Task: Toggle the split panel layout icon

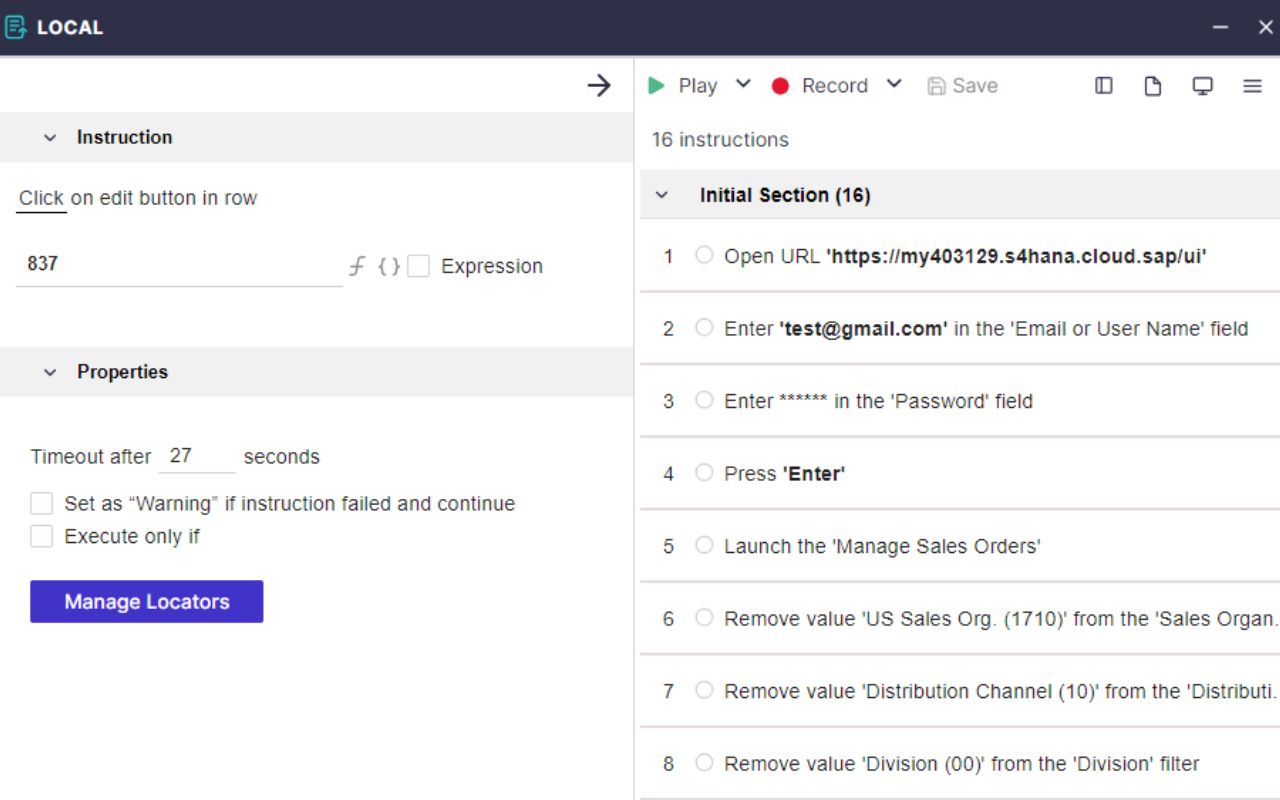Action: click(x=1103, y=85)
